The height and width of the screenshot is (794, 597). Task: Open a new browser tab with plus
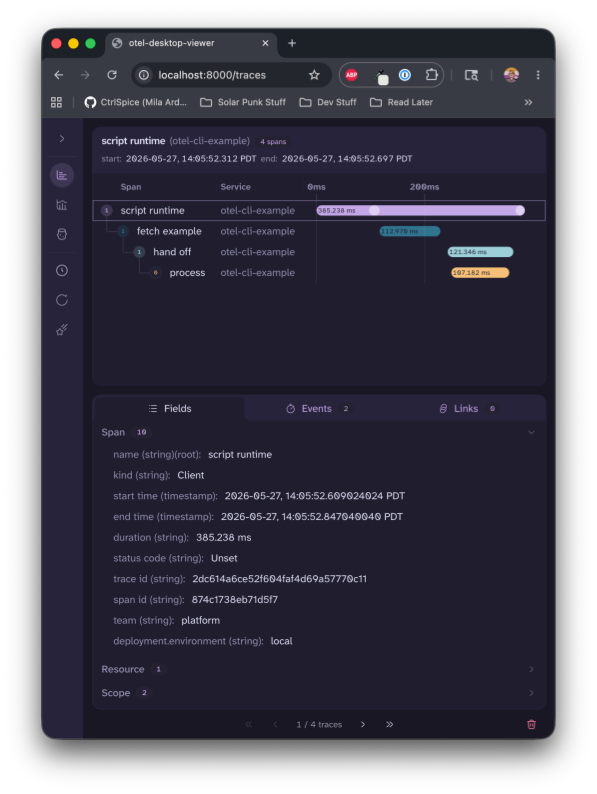(x=292, y=43)
